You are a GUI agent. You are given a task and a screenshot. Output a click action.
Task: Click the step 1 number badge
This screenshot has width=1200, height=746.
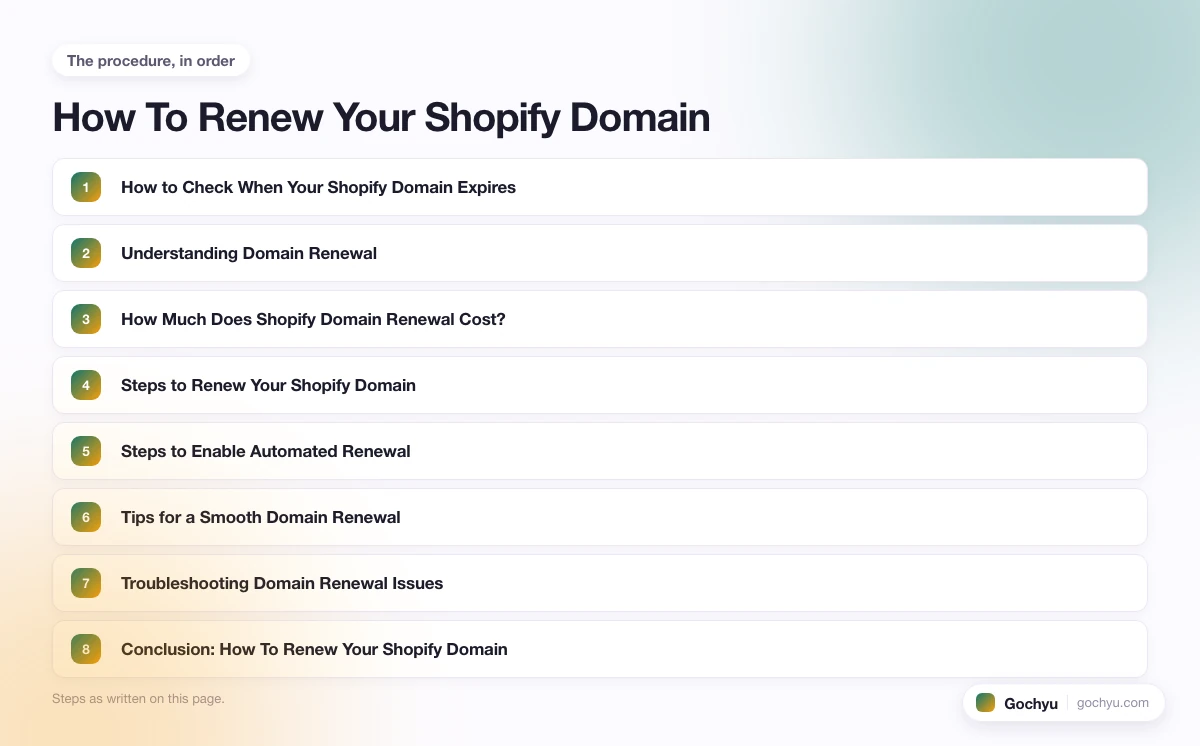[x=86, y=187]
